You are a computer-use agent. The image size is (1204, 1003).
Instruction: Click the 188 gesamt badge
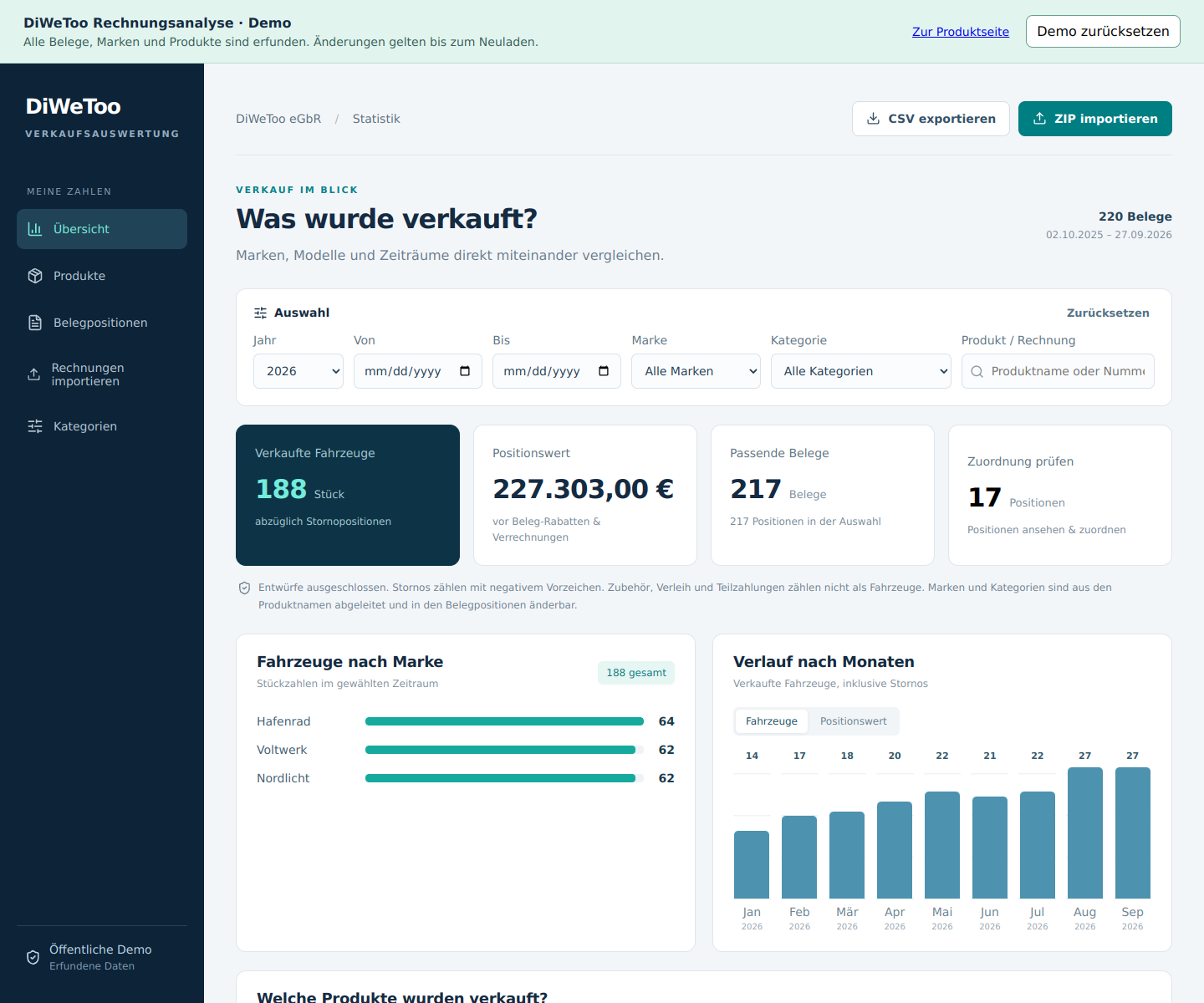[x=636, y=673]
